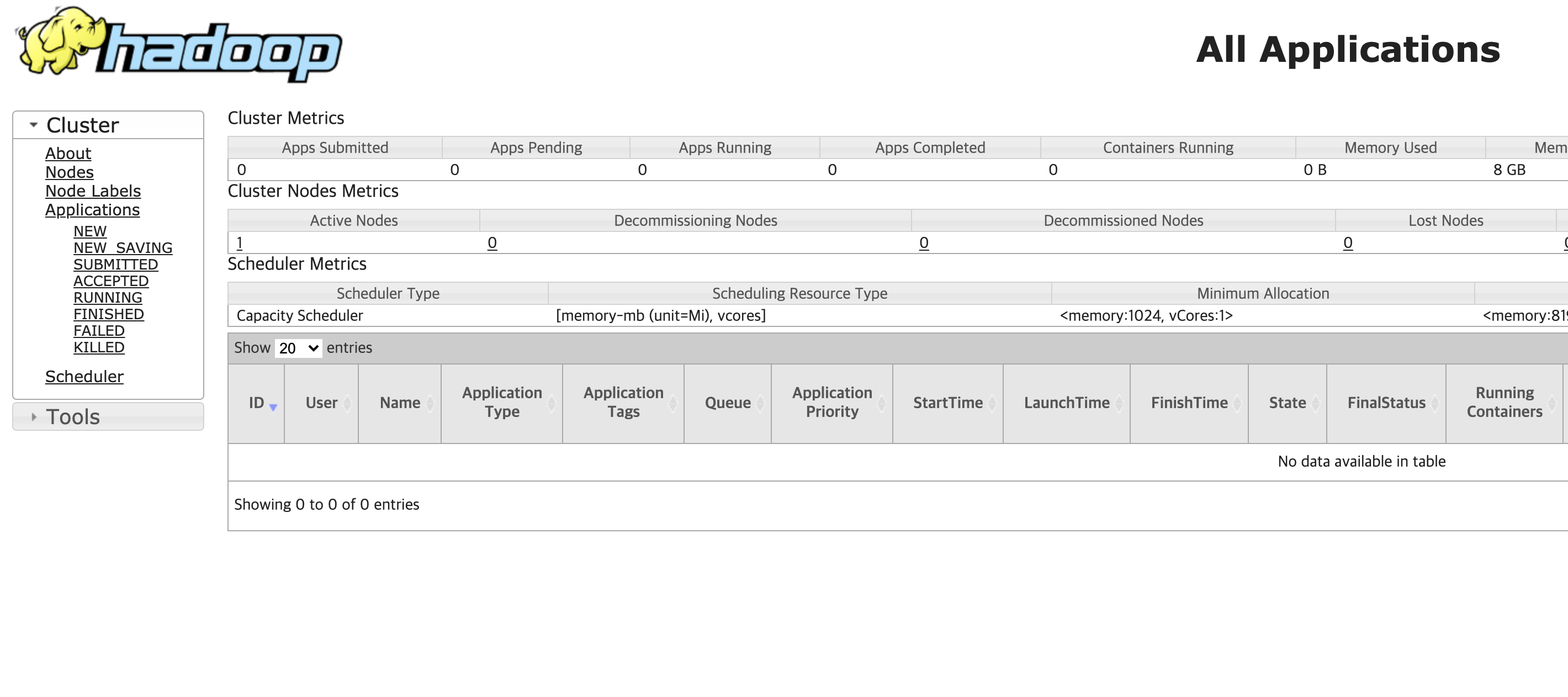Screen dimensions: 1568x697
Task: Open the Show entries dropdown
Action: pyautogui.click(x=298, y=348)
